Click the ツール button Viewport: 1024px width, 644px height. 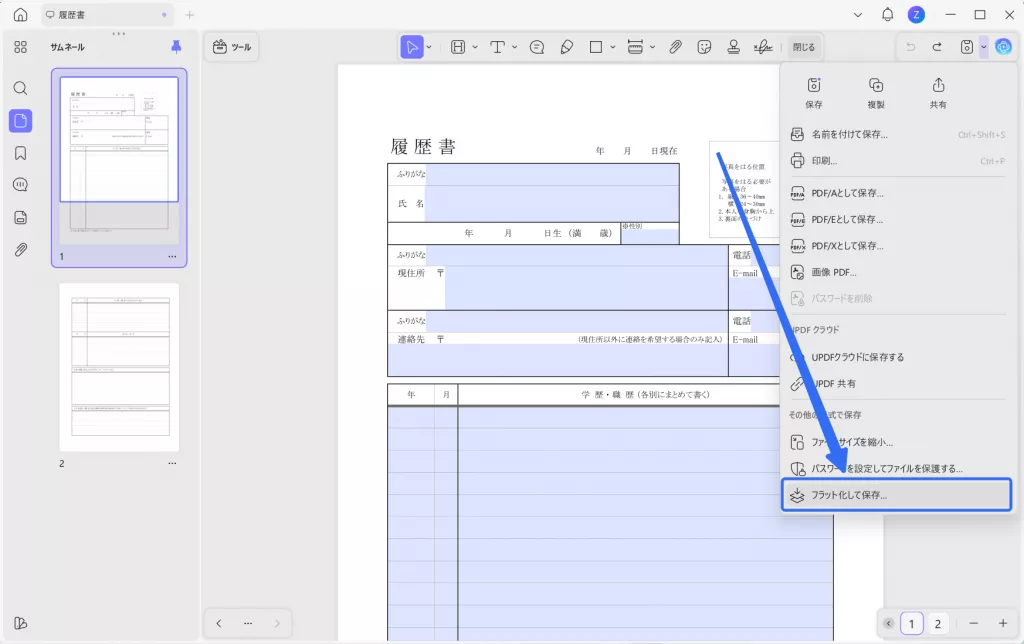click(232, 47)
